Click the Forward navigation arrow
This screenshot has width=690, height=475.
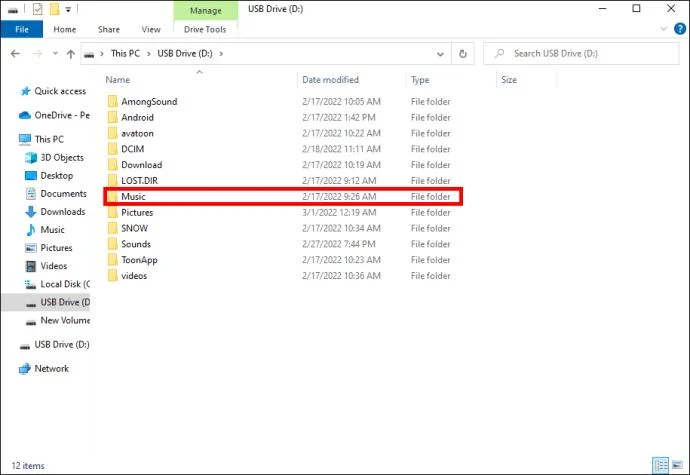38,54
